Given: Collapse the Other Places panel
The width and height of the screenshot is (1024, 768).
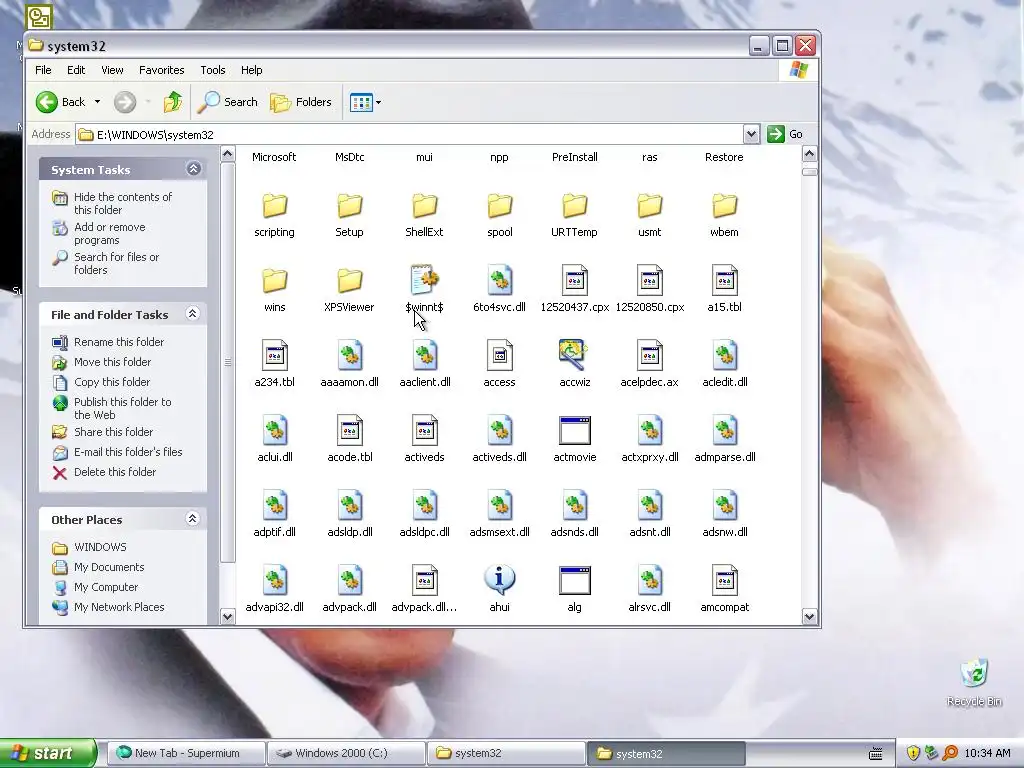Looking at the screenshot, I should tap(193, 519).
